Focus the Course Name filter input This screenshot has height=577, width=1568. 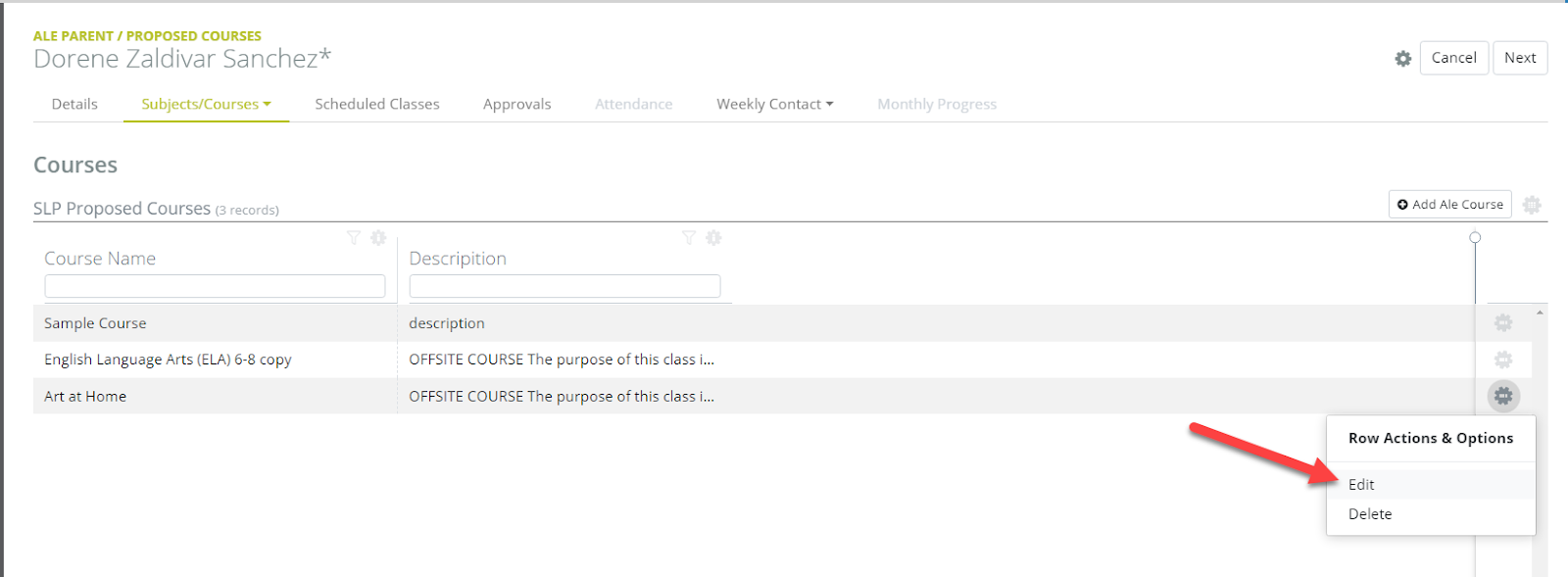(215, 286)
